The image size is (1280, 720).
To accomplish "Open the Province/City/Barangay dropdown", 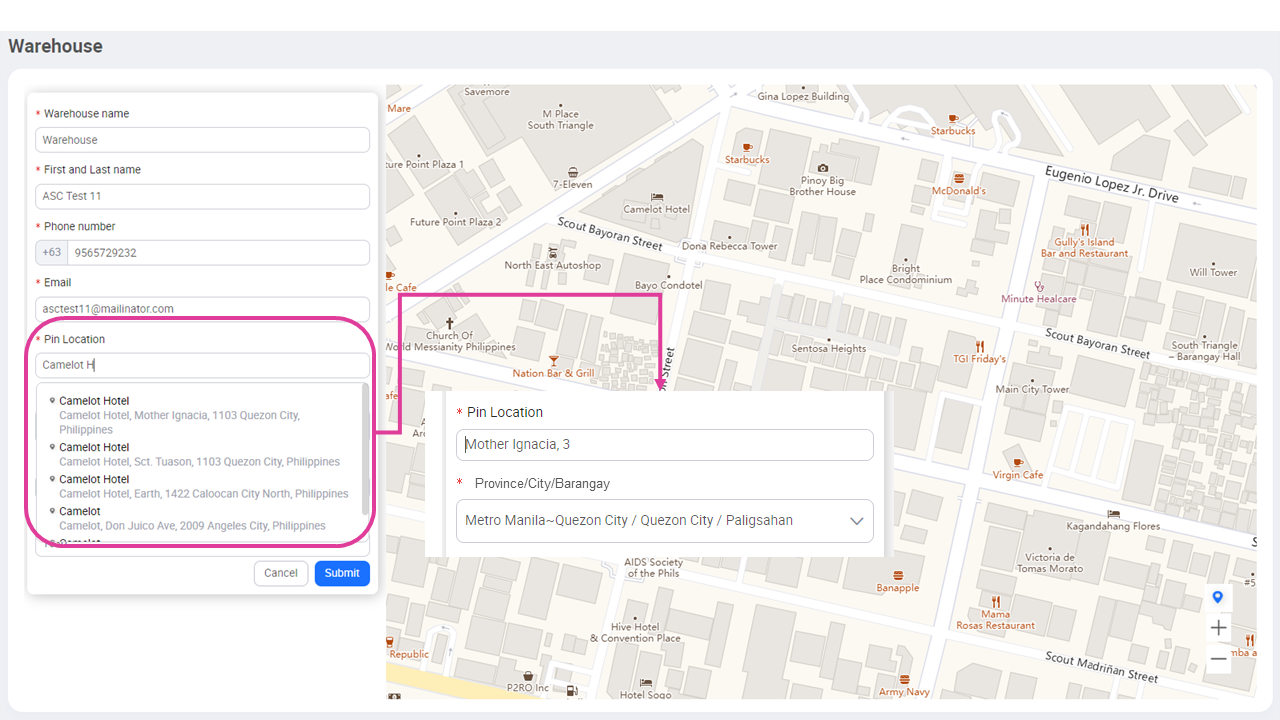I will [x=664, y=520].
